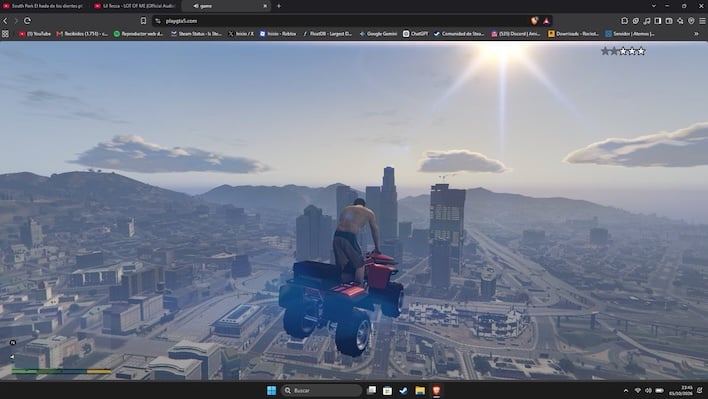Open the clock and date panel
Image resolution: width=708 pixels, height=399 pixels.
coord(680,391)
